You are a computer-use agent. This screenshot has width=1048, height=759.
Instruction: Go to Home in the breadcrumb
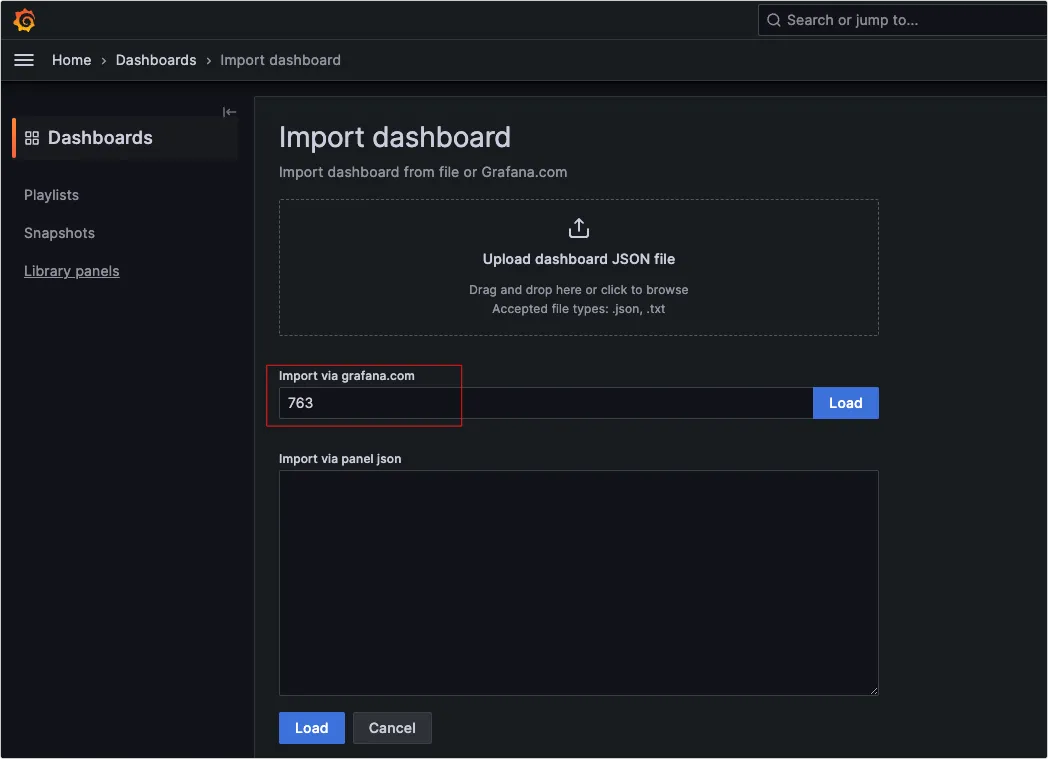tap(71, 60)
